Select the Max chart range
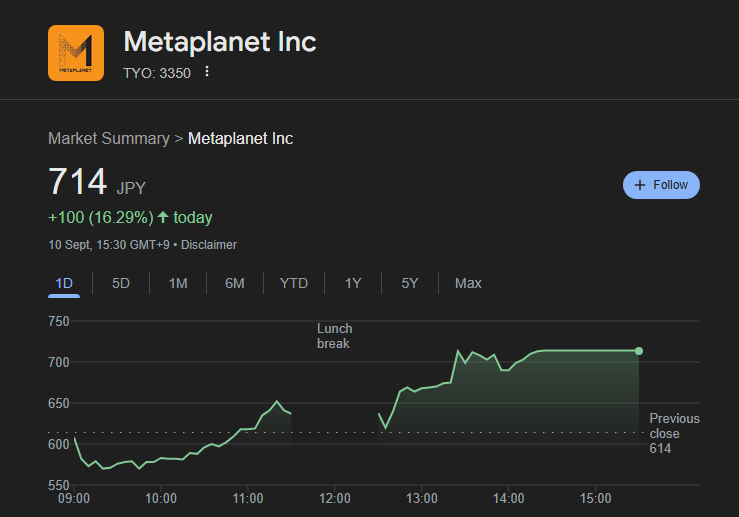The height and width of the screenshot is (517, 739). 468,283
